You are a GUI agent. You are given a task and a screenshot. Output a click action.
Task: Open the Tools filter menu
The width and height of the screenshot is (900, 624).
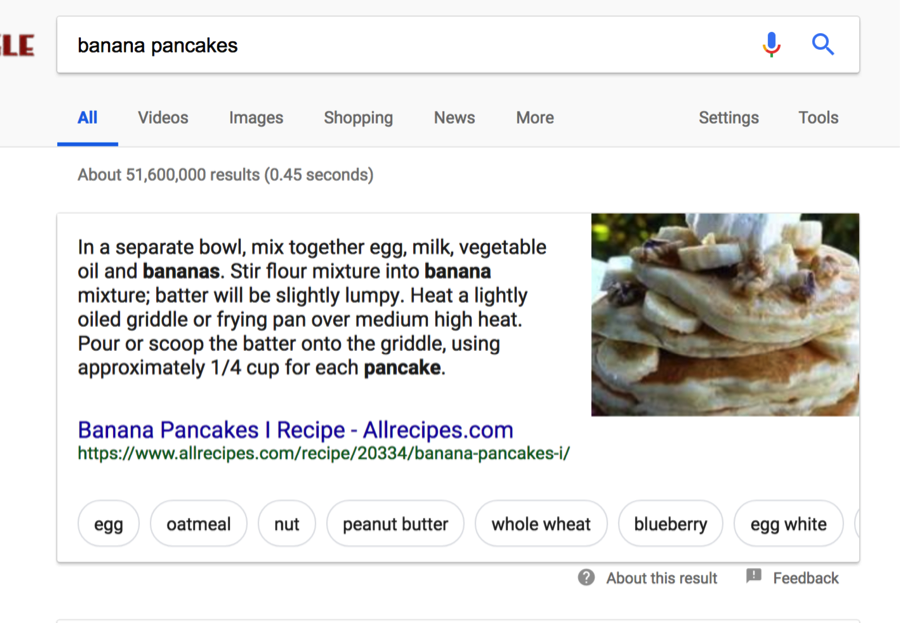coord(818,118)
